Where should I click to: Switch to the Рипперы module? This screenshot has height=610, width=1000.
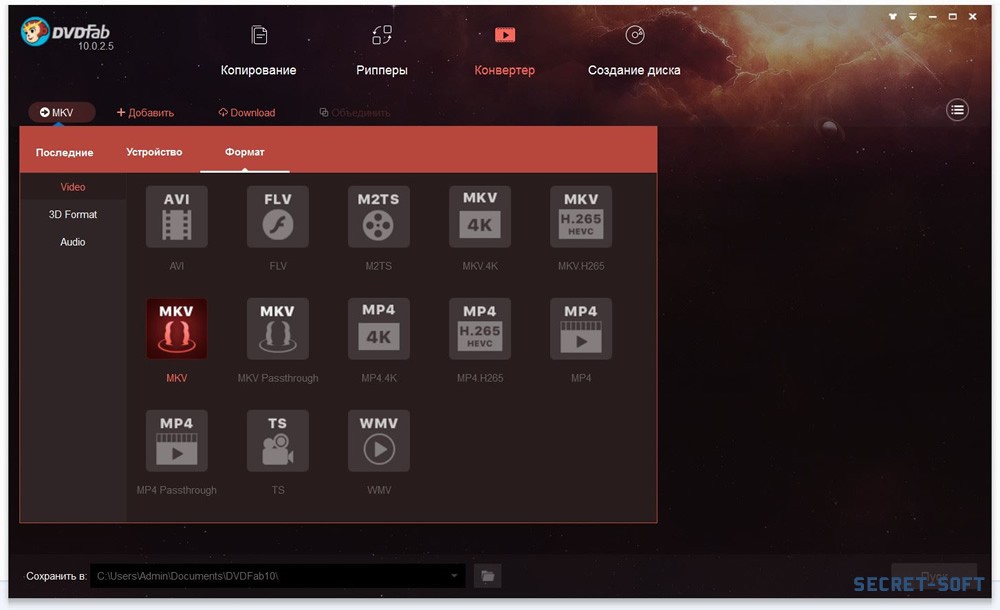click(x=381, y=51)
